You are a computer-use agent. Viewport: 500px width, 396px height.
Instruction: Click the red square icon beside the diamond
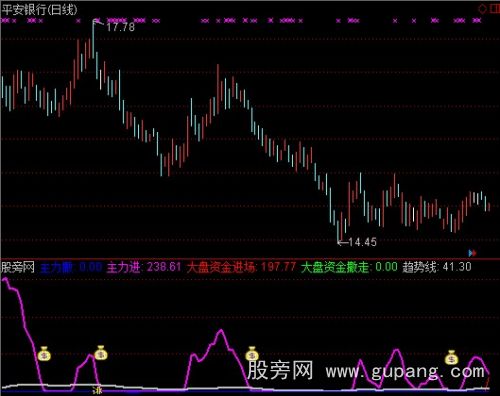(495, 9)
